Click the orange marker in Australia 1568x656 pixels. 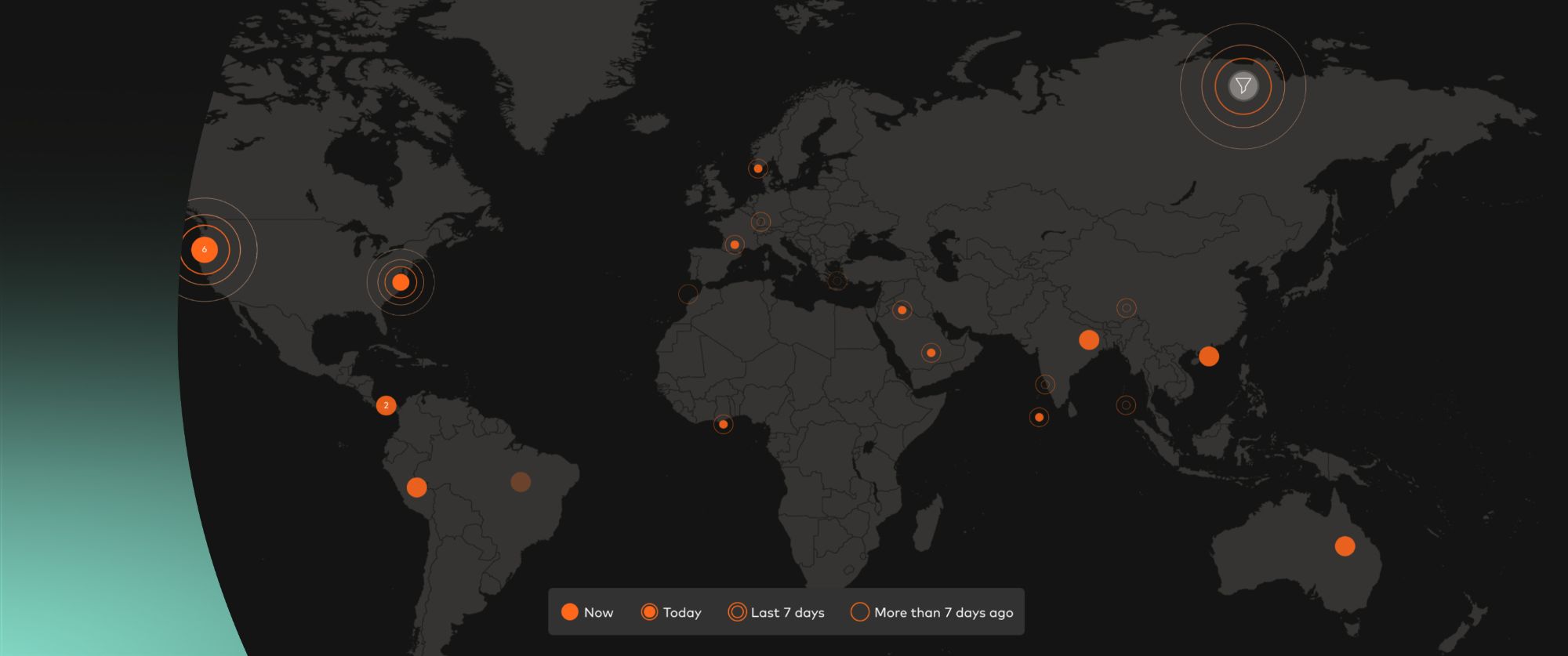point(1345,546)
